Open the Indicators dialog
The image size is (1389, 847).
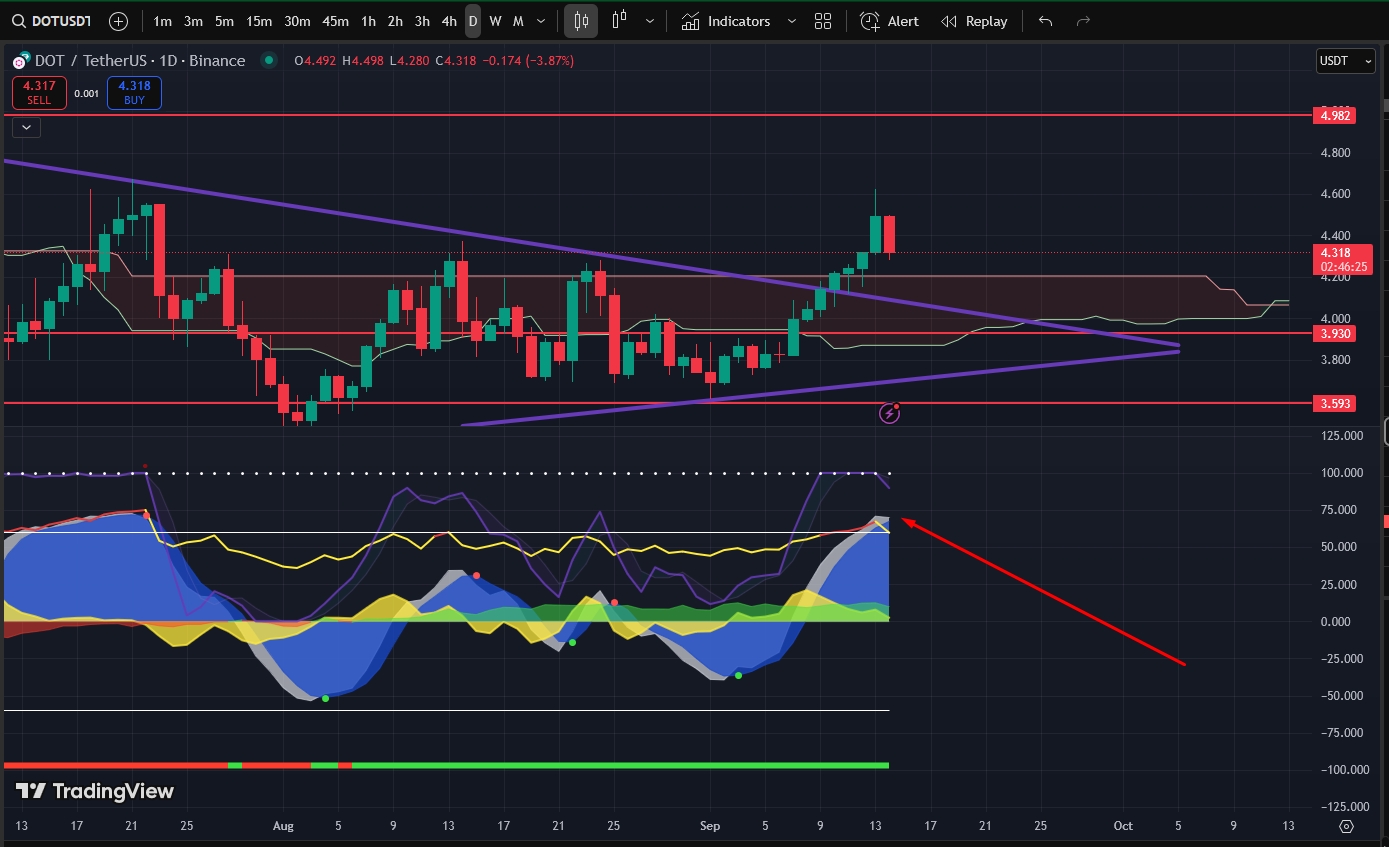pos(726,21)
